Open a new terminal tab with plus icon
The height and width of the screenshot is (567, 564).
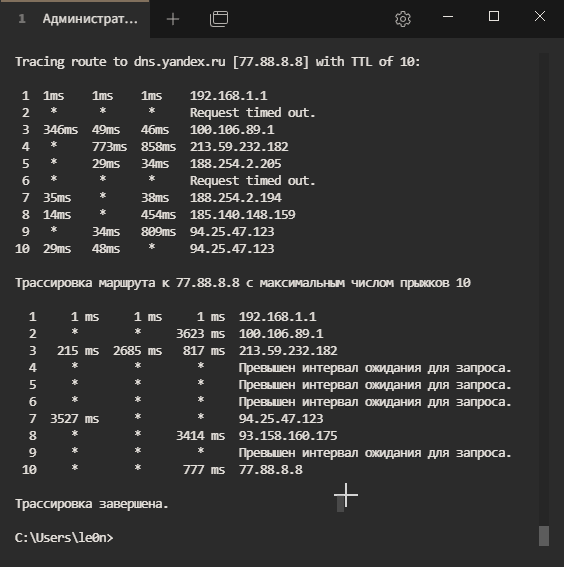(173, 19)
